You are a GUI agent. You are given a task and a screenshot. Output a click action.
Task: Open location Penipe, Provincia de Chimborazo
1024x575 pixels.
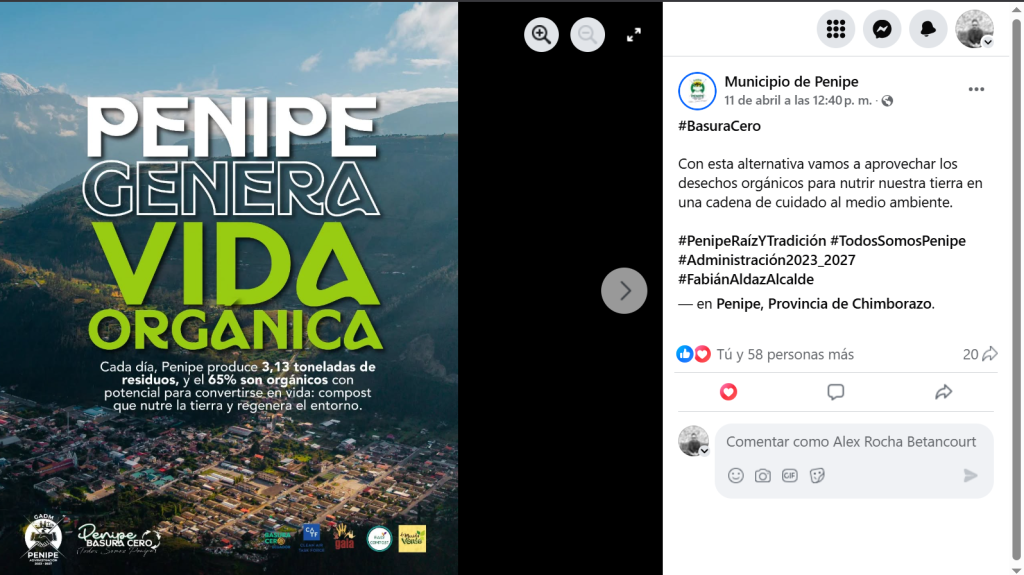(824, 304)
